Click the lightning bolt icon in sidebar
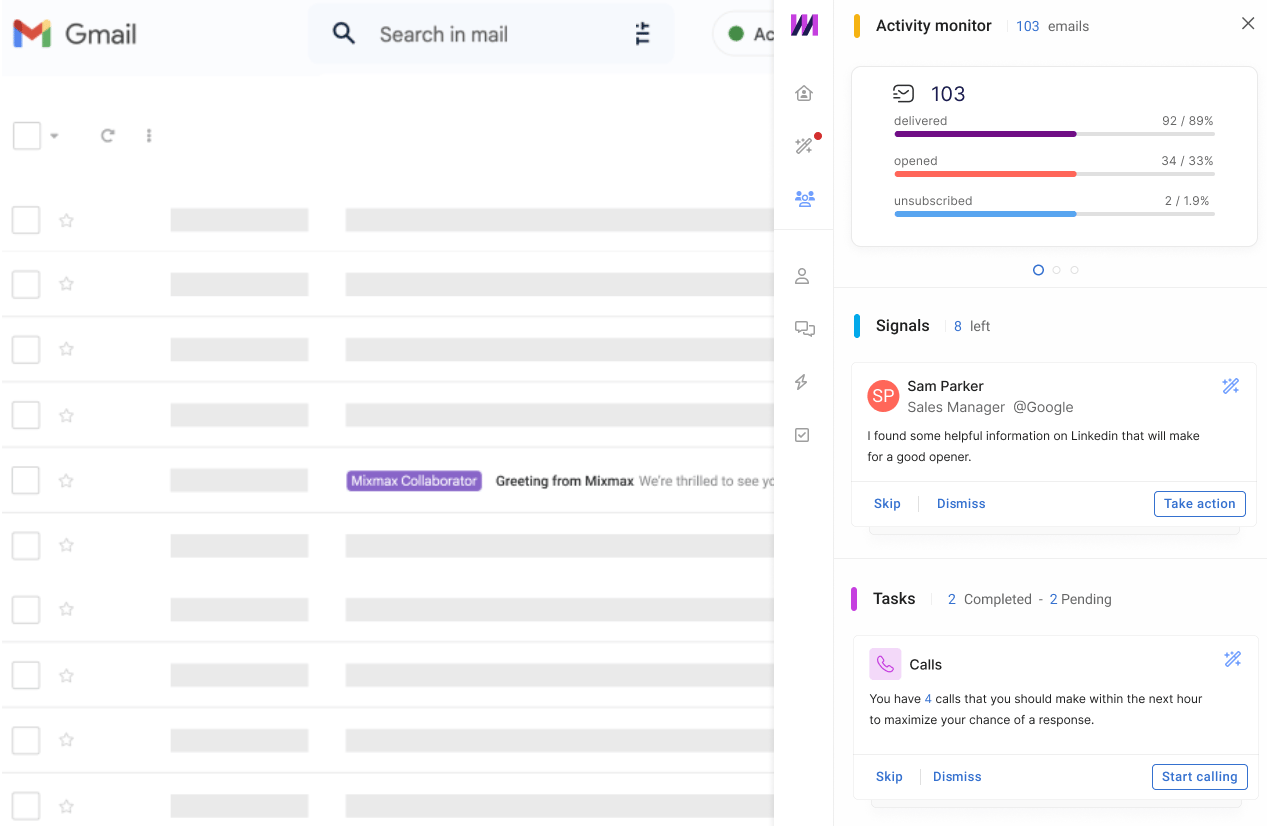1267x826 pixels. point(801,382)
